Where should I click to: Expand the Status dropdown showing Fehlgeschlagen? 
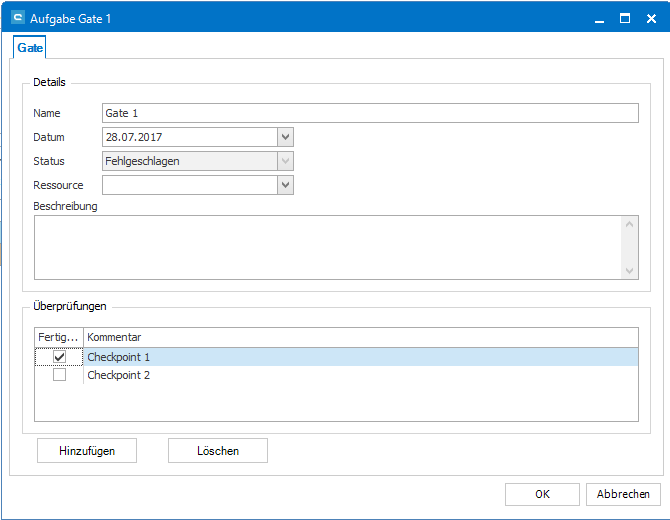[x=285, y=161]
